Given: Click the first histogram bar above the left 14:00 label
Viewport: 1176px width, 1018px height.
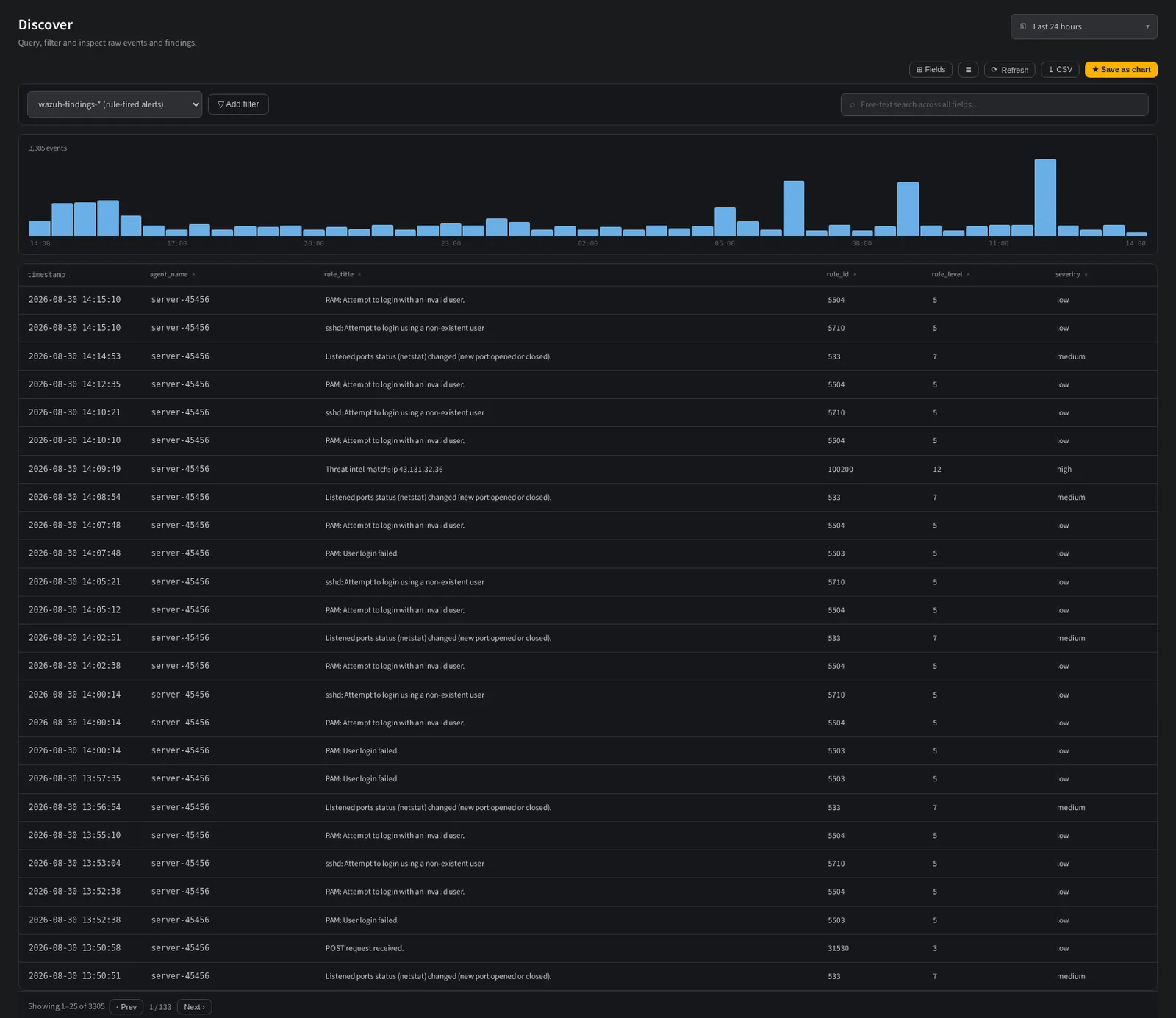Looking at the screenshot, I should coord(40,228).
